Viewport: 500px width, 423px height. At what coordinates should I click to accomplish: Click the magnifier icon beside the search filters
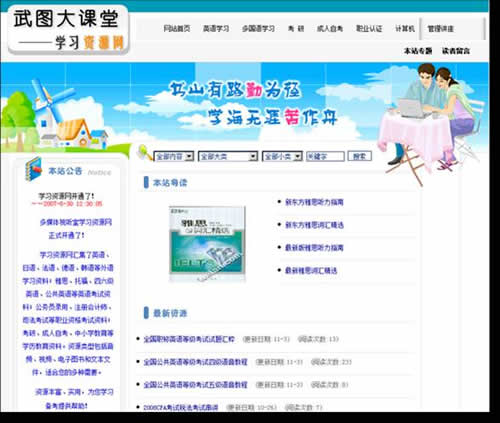(144, 153)
